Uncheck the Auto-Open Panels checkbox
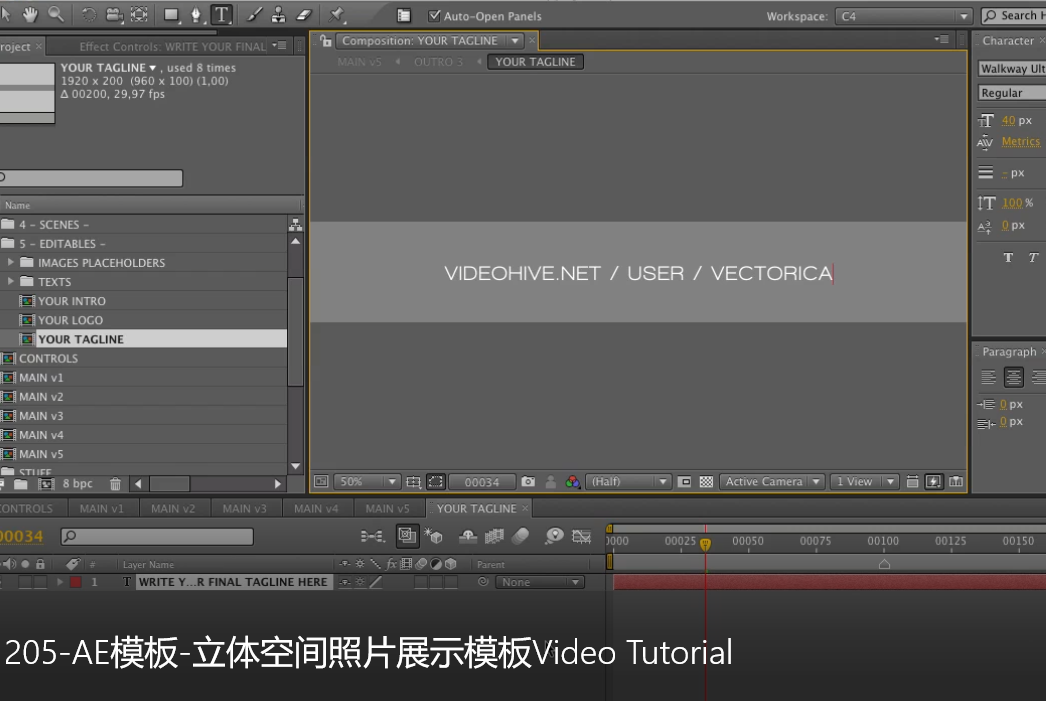1046x701 pixels. (x=434, y=16)
